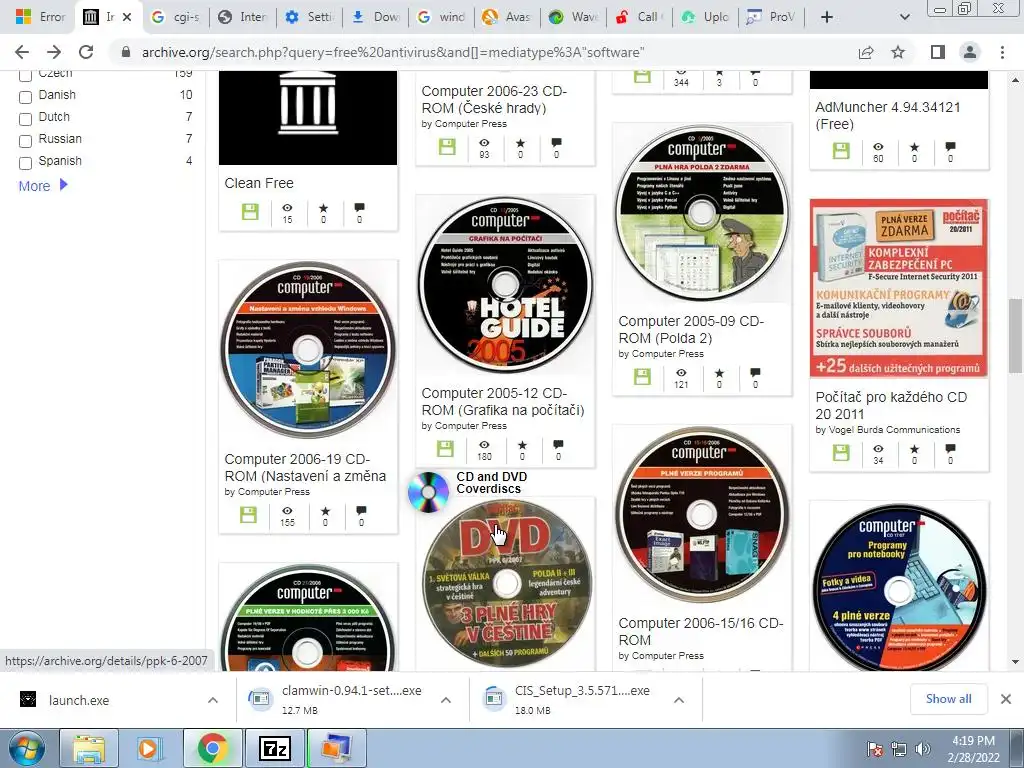The height and width of the screenshot is (768, 1024).
Task: Open Computer 2006-23 CD-ROM (České hrady) link
Action: [x=494, y=99]
